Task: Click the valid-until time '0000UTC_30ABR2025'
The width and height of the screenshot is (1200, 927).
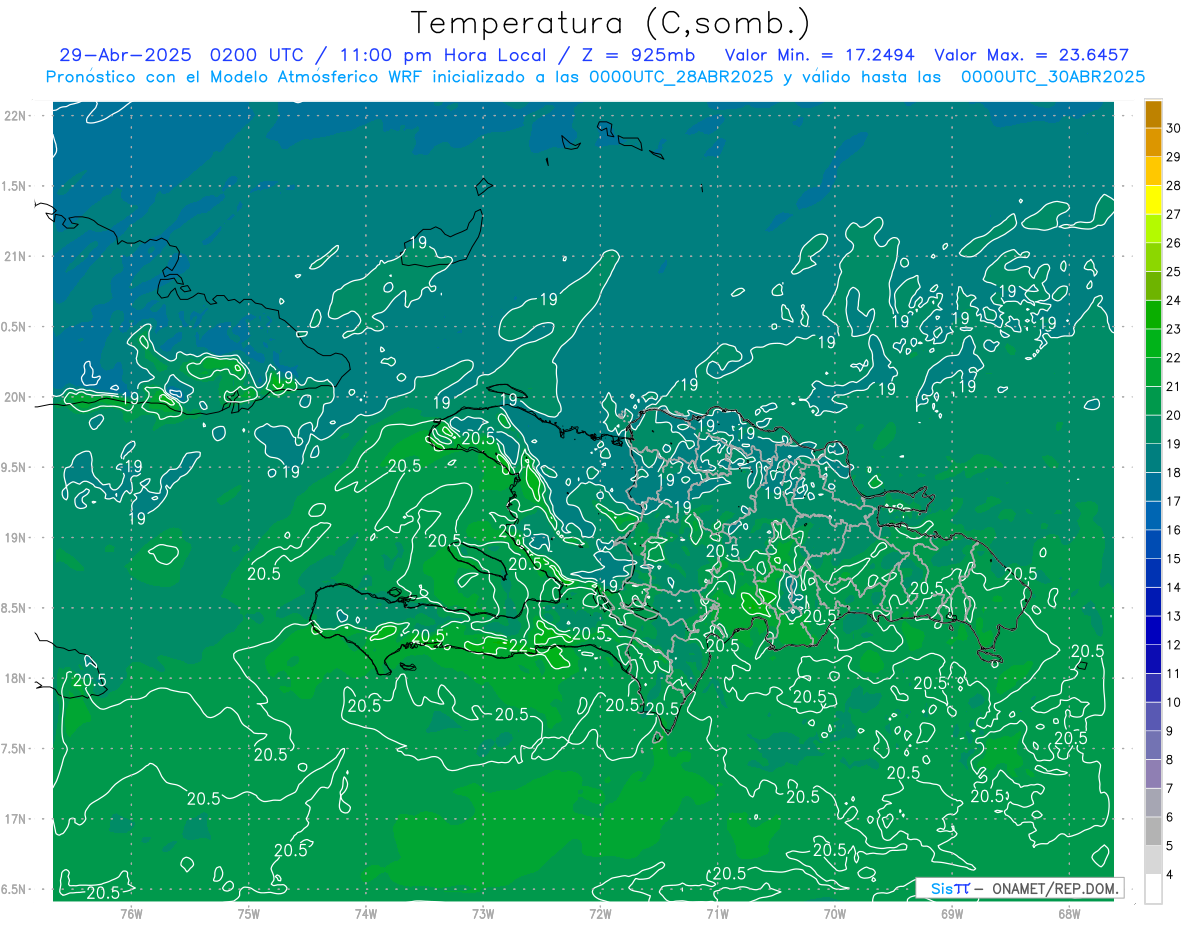Action: pyautogui.click(x=1053, y=77)
